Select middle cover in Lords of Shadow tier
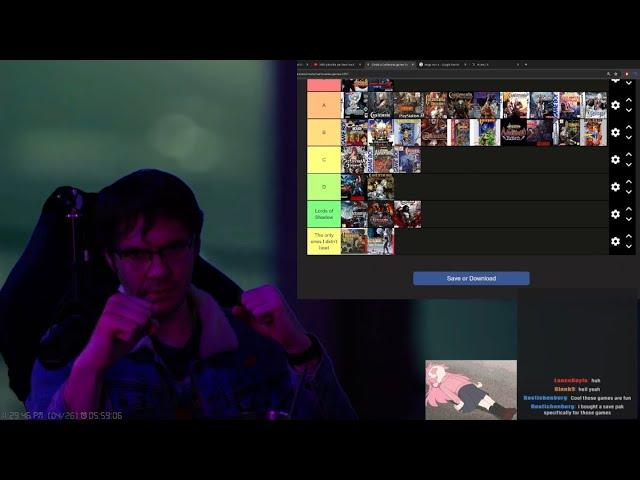 click(381, 214)
